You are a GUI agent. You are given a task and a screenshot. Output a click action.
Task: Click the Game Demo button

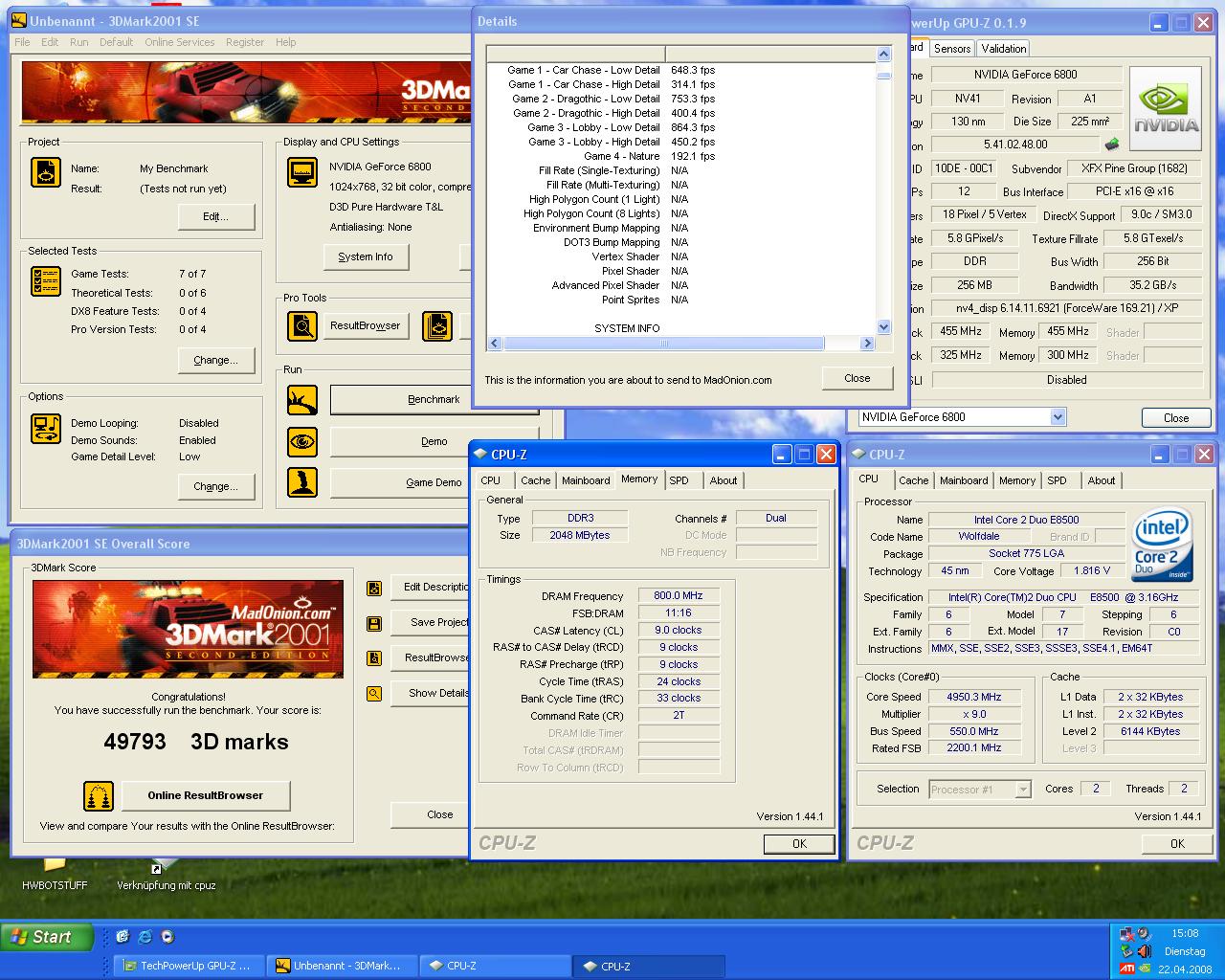point(434,482)
